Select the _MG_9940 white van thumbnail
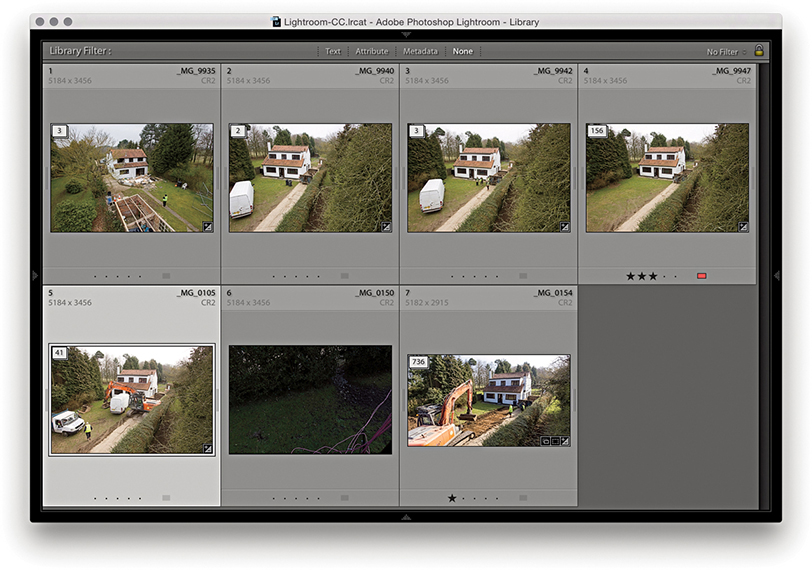This screenshot has height=570, width=812. (x=310, y=178)
